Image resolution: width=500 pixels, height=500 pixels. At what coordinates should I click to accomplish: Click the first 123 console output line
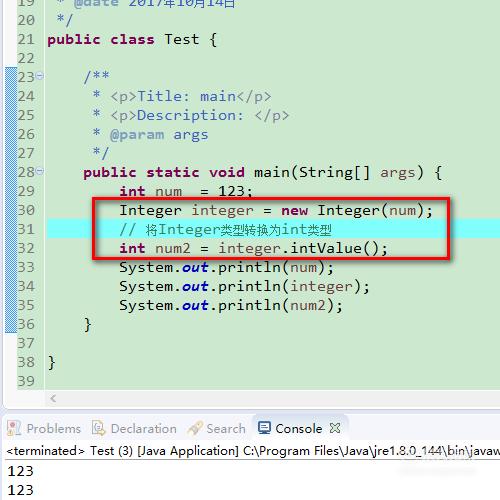pyautogui.click(x=21, y=471)
